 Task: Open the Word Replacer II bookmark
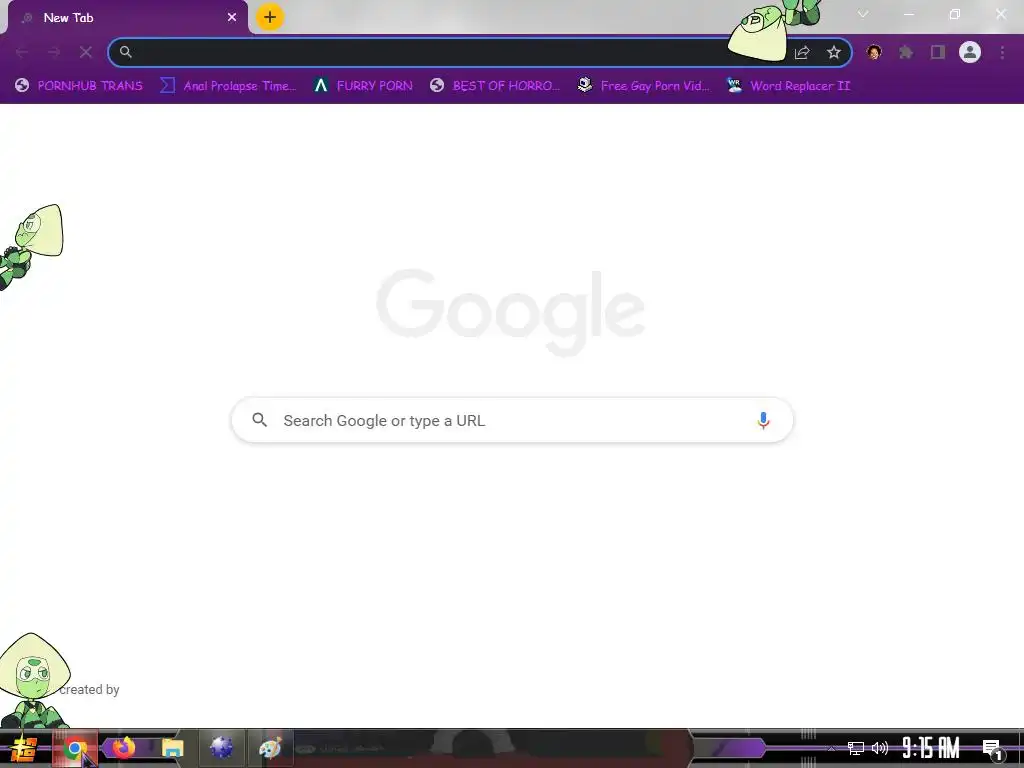tap(788, 86)
